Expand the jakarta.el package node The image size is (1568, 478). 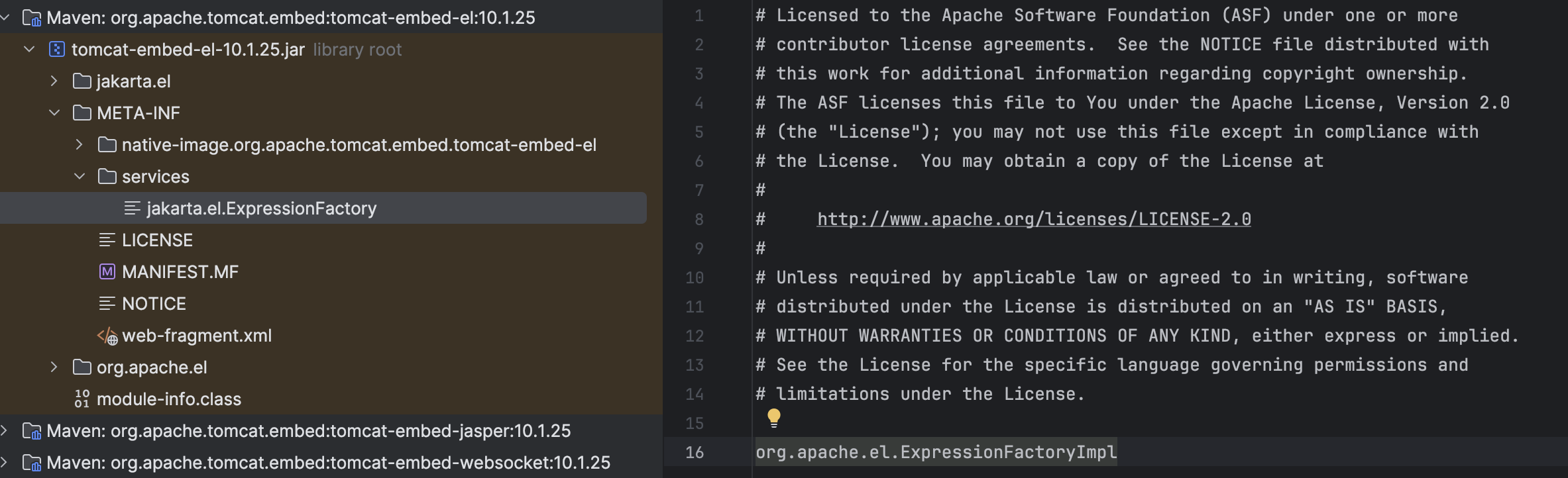54,81
